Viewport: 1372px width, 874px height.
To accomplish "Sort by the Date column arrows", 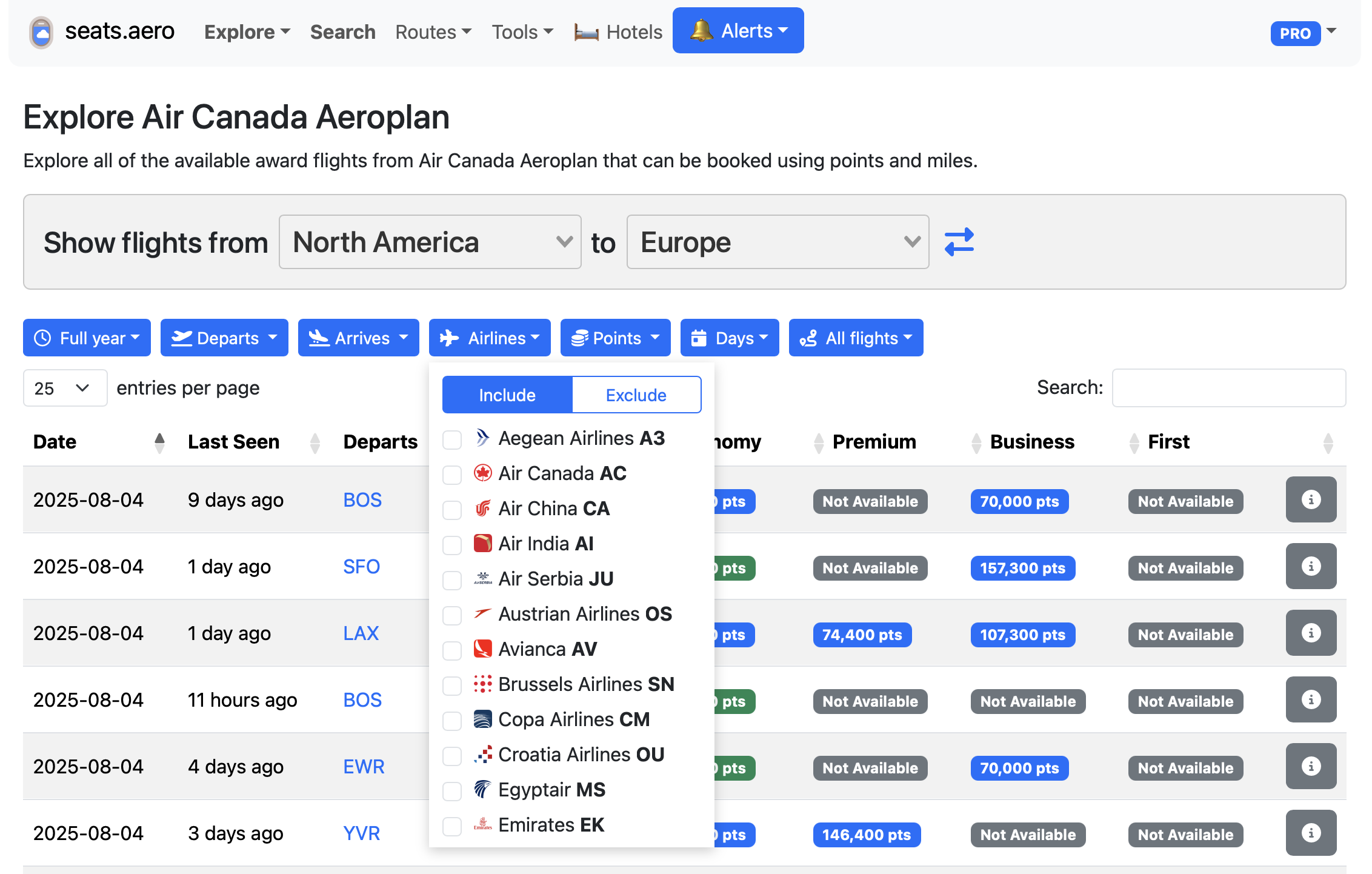I will coord(159,442).
